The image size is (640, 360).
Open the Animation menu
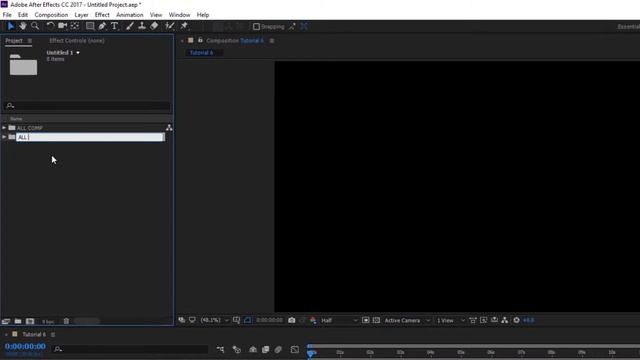pyautogui.click(x=129, y=15)
